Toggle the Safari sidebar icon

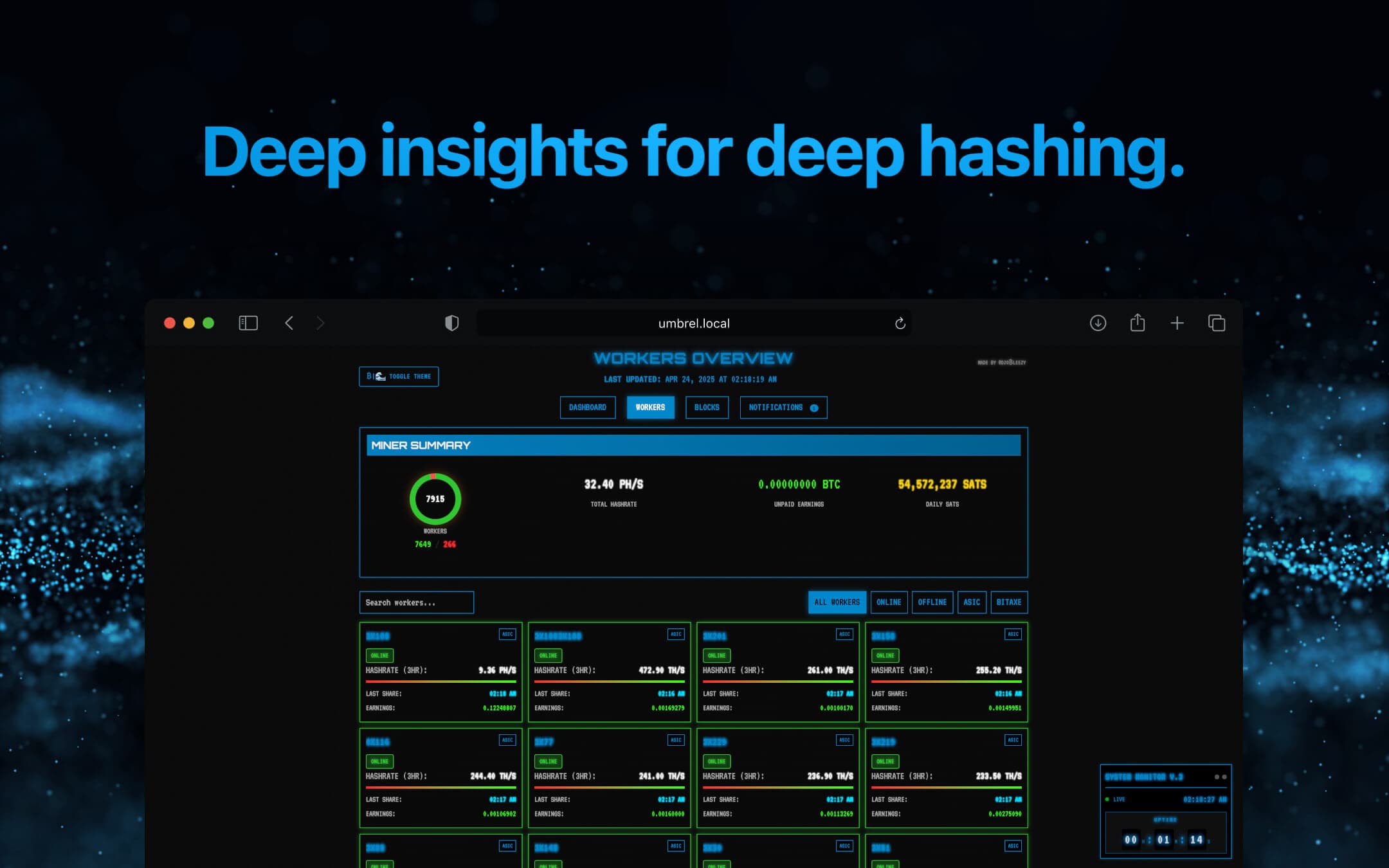[x=248, y=323]
